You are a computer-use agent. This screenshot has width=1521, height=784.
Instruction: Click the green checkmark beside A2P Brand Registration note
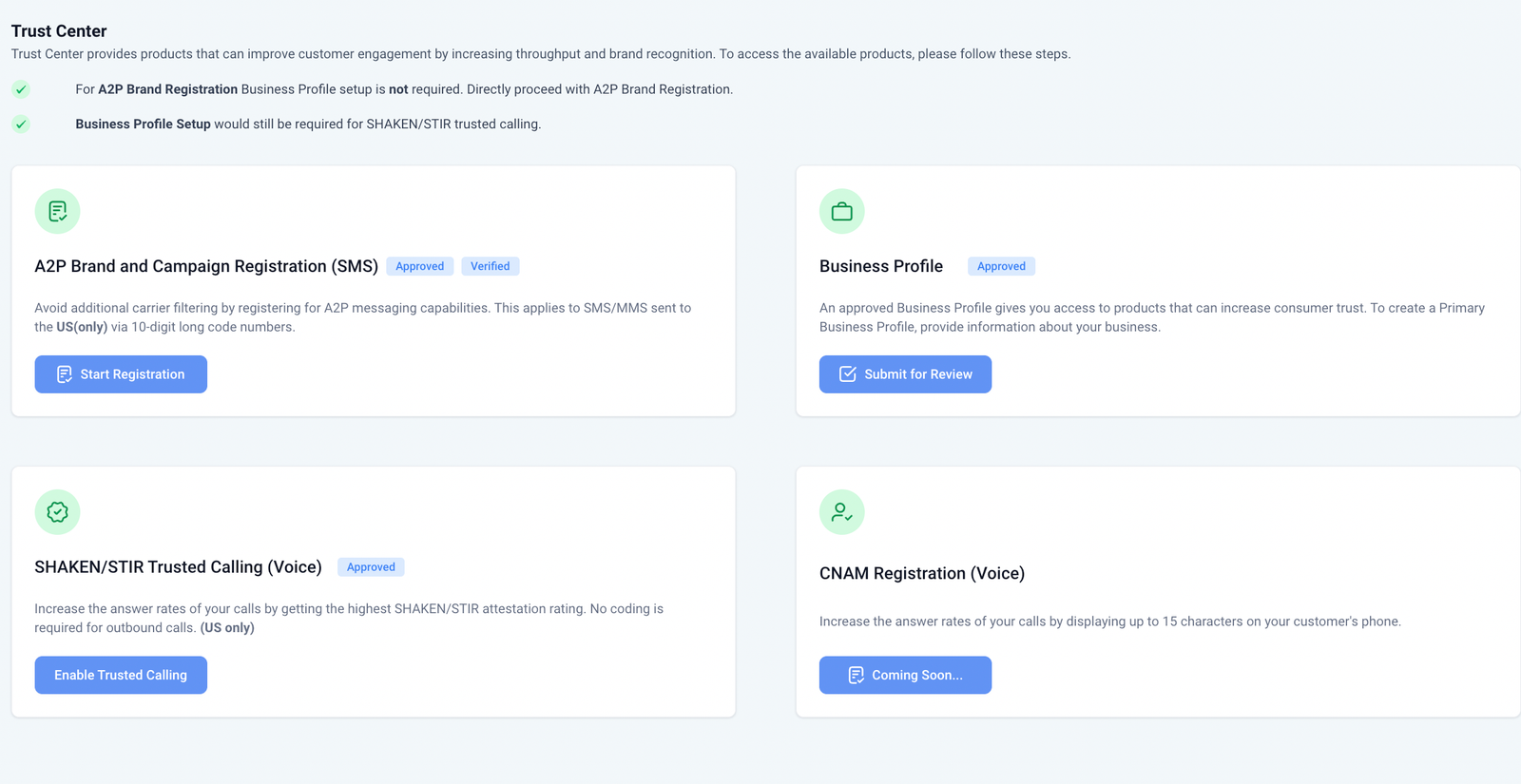pyautogui.click(x=21, y=89)
